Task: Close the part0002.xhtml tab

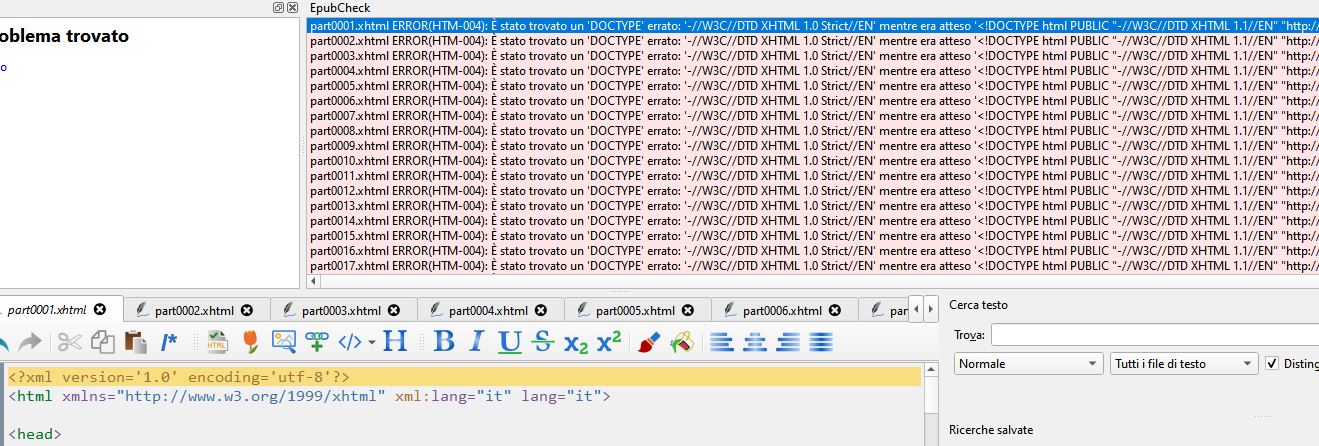Action: point(247,310)
